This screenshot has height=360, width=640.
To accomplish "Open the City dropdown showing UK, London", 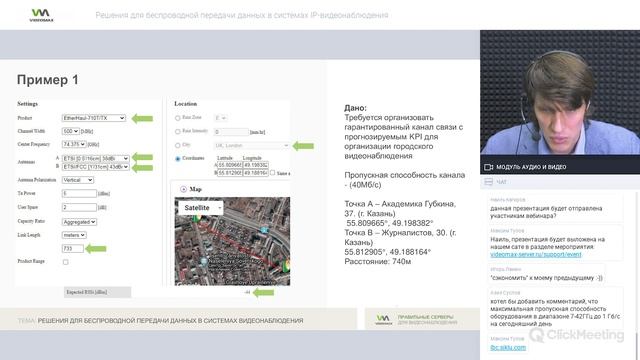I will (x=252, y=145).
